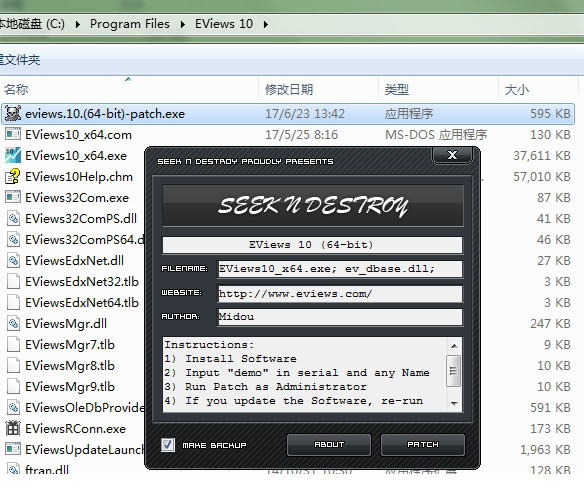This screenshot has height=492, width=584.
Task: Click the 新建文件夹 toolbar button
Action: pos(20,60)
